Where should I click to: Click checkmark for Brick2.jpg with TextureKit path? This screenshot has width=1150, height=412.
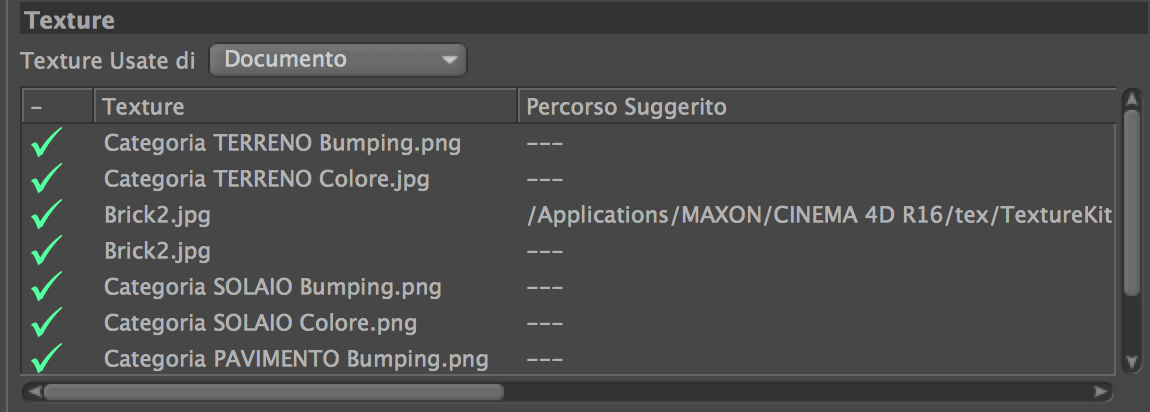pos(47,215)
